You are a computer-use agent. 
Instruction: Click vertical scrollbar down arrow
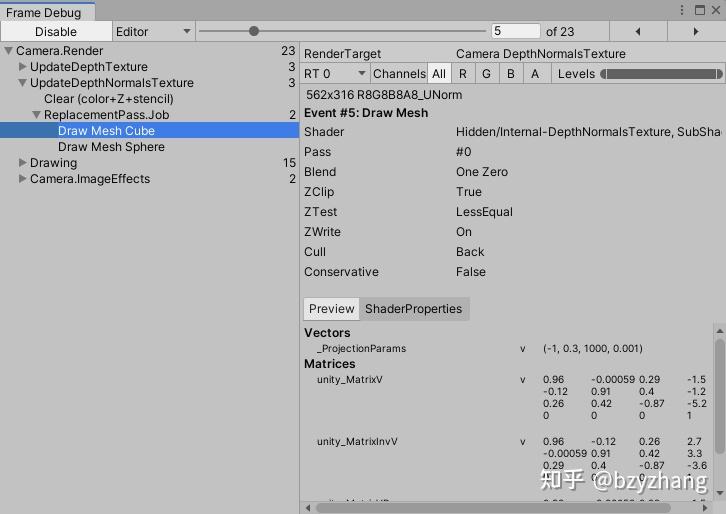[x=720, y=493]
